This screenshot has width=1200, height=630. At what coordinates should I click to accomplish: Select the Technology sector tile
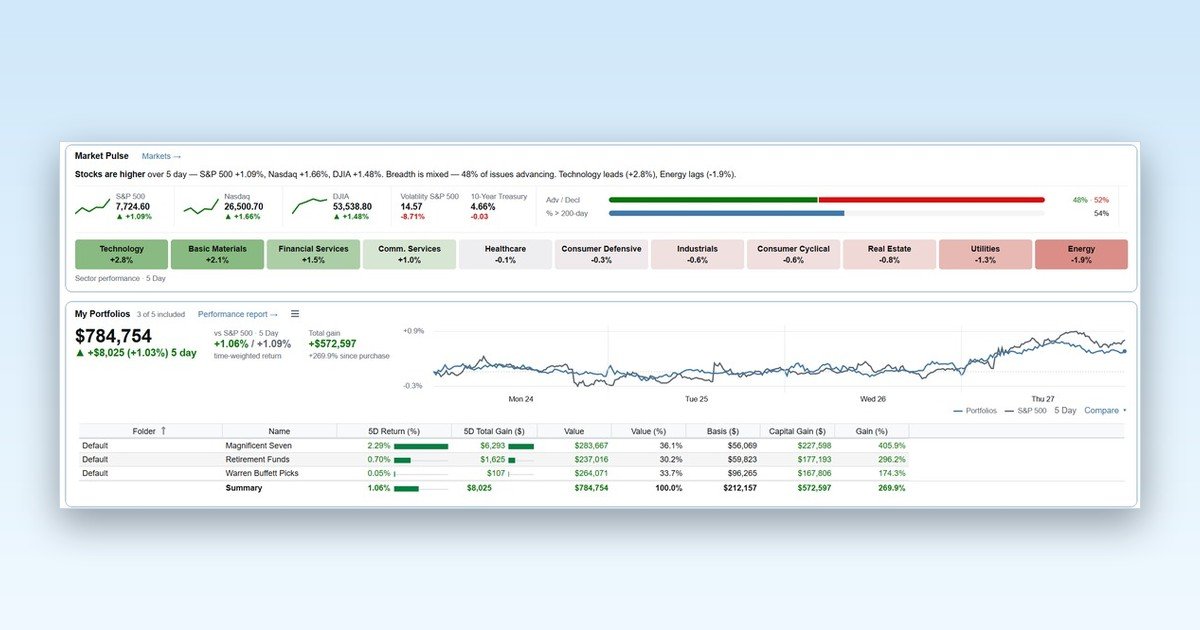122,254
